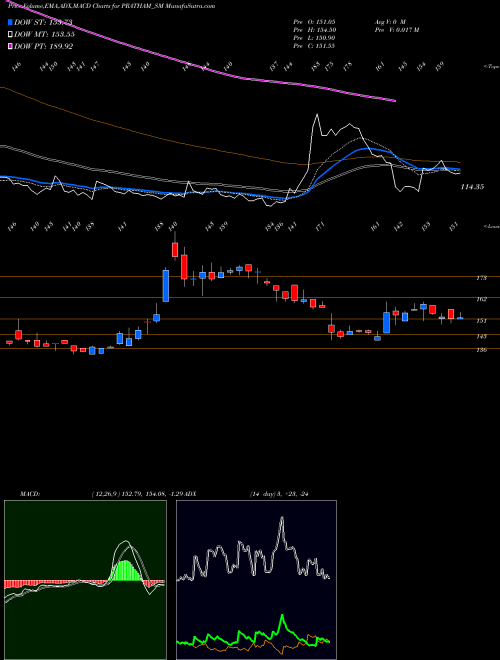Click the MACD (12,26,9) values text
The height and width of the screenshot is (660, 500).
click(x=137, y=494)
